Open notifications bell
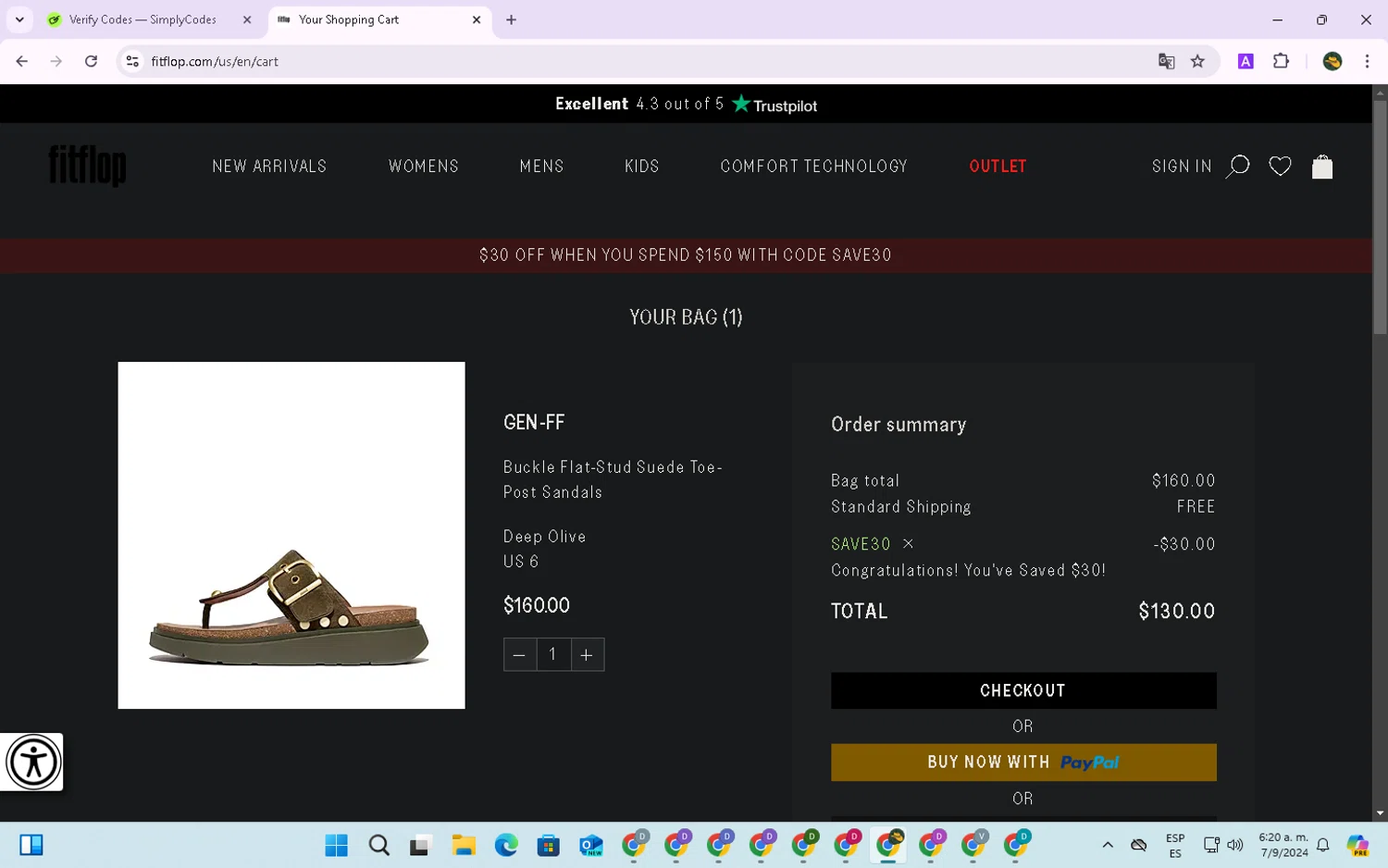This screenshot has height=868, width=1388. pos(1323,845)
